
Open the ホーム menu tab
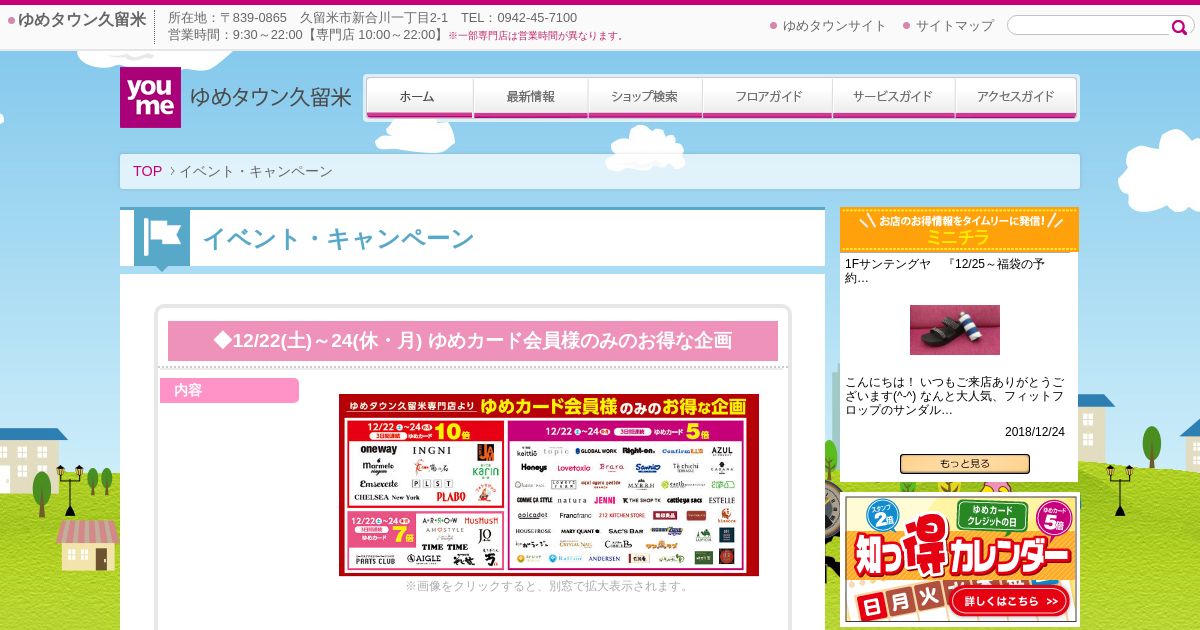[x=419, y=97]
